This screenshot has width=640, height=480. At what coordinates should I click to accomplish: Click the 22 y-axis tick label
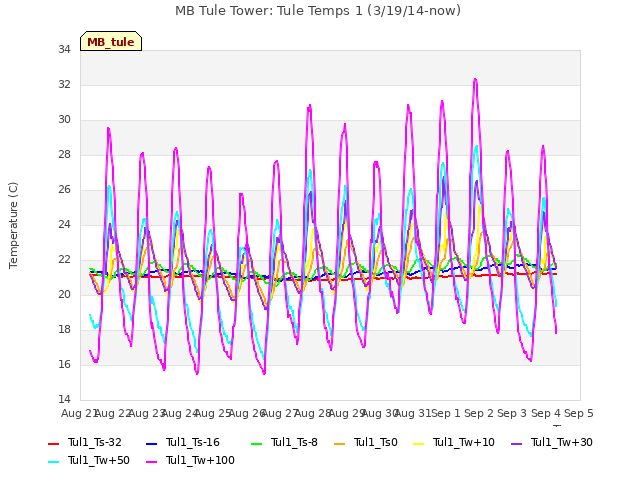coord(64,260)
